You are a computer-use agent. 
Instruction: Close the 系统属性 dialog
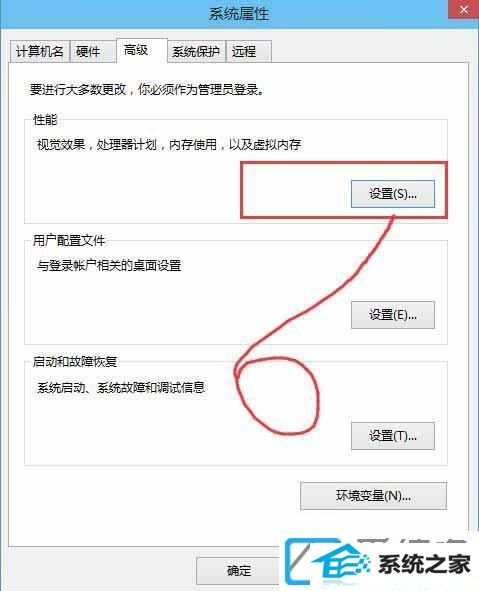click(x=463, y=9)
